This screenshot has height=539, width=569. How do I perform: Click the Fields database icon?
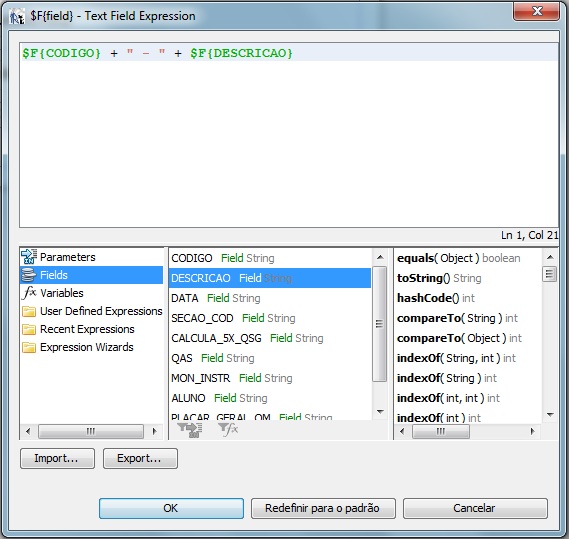coord(29,275)
